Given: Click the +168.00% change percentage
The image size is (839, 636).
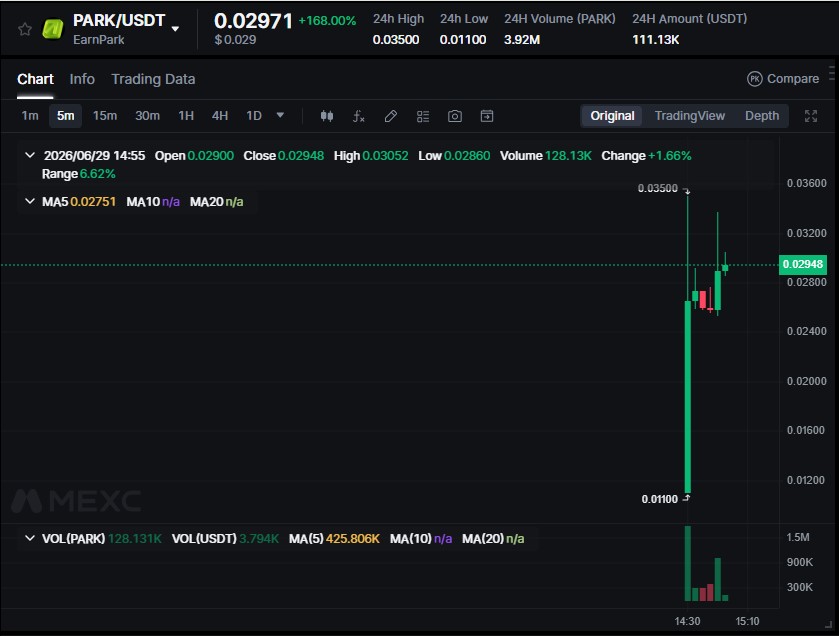Looking at the screenshot, I should [327, 21].
